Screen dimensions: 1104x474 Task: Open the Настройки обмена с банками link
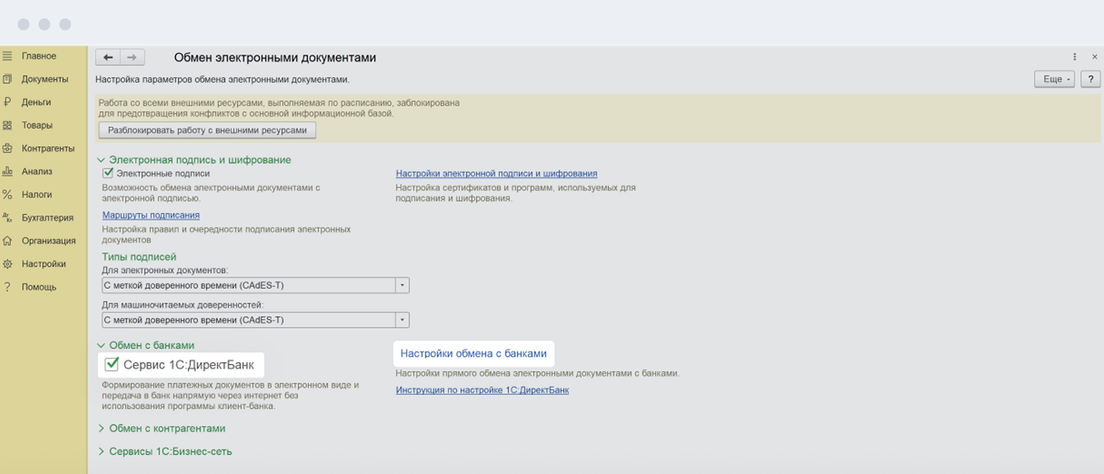[x=473, y=353]
